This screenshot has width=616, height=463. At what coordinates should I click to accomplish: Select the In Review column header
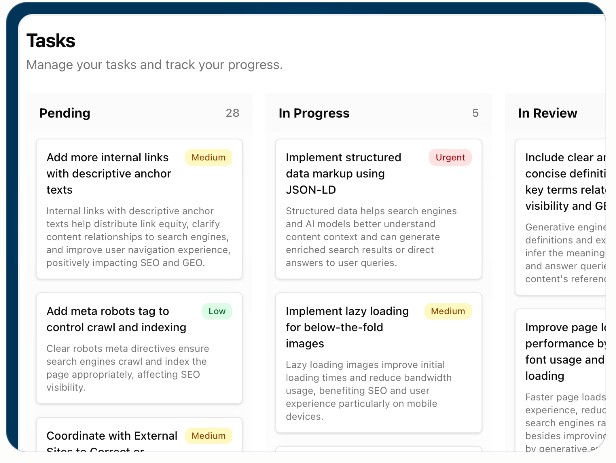point(547,113)
